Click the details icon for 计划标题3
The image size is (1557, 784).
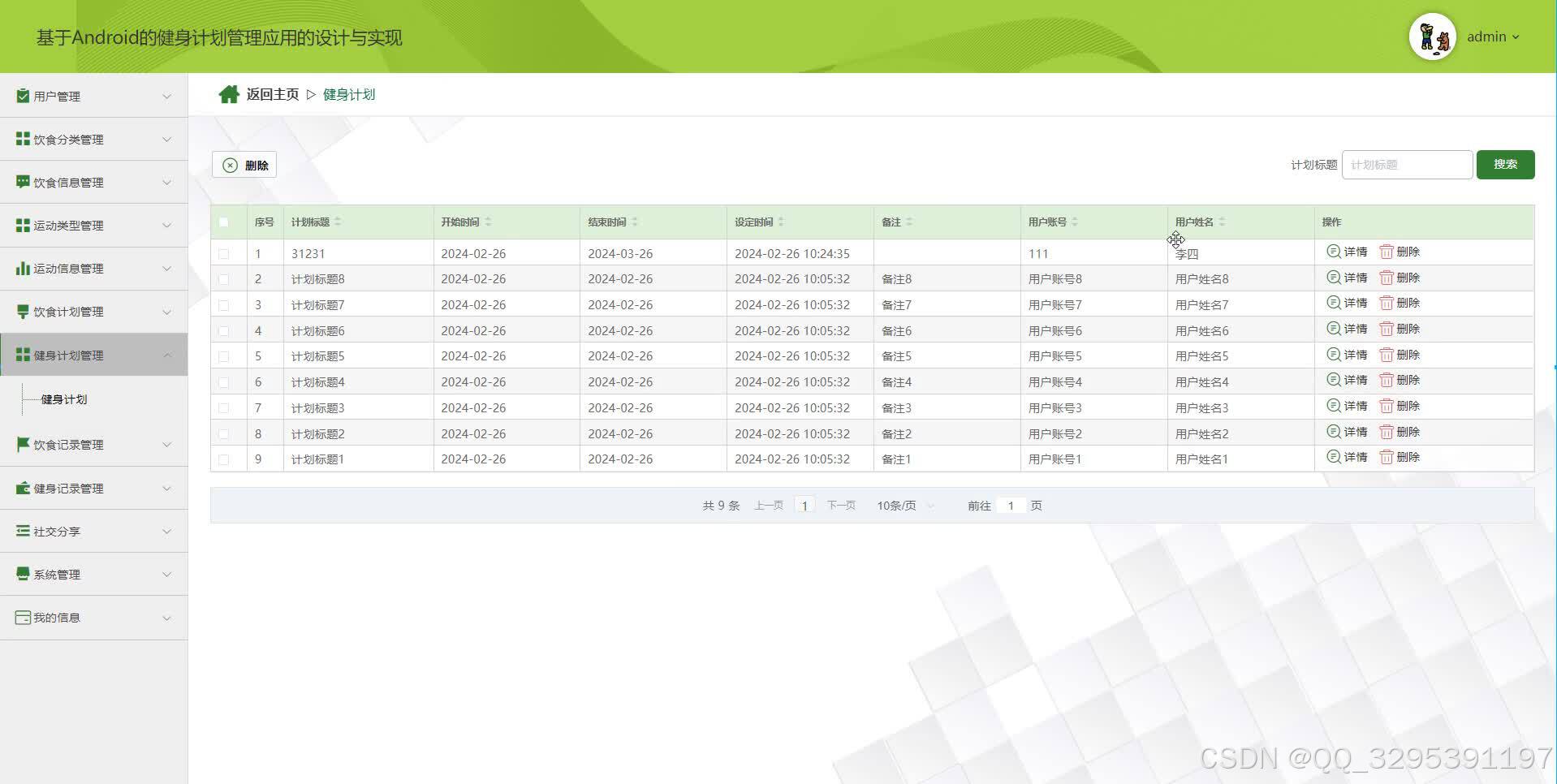click(1333, 406)
